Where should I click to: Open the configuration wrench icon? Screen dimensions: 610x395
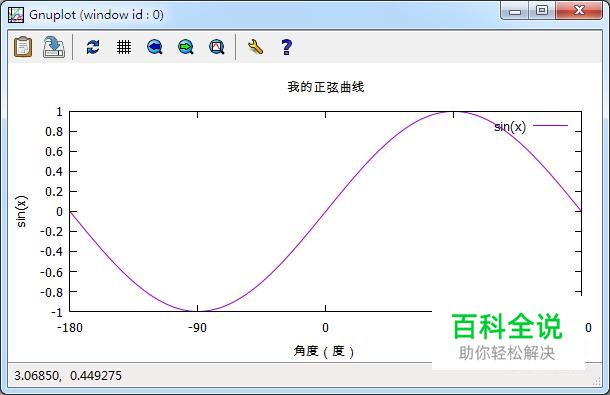click(x=255, y=47)
